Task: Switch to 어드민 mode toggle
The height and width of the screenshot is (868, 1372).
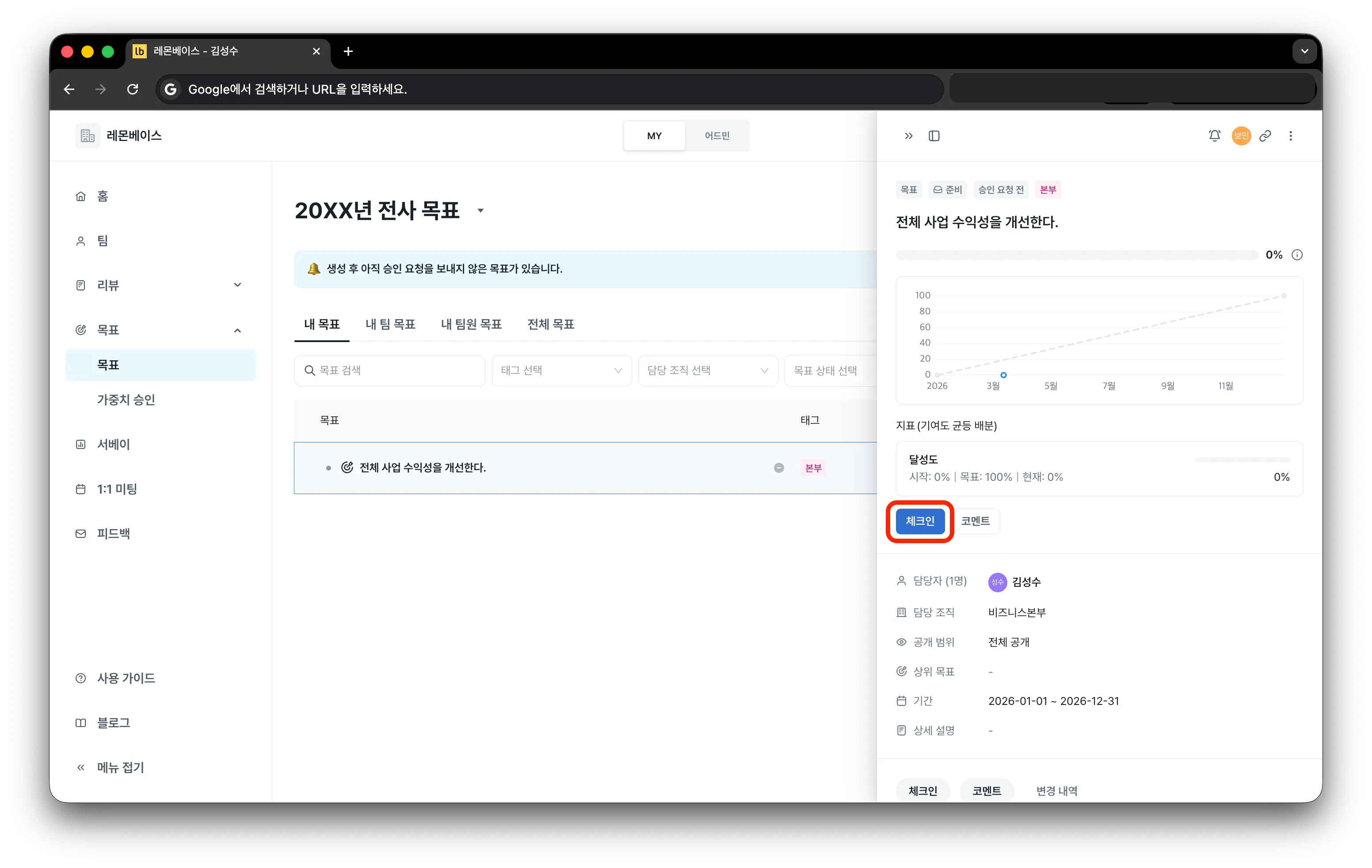Action: (x=717, y=136)
